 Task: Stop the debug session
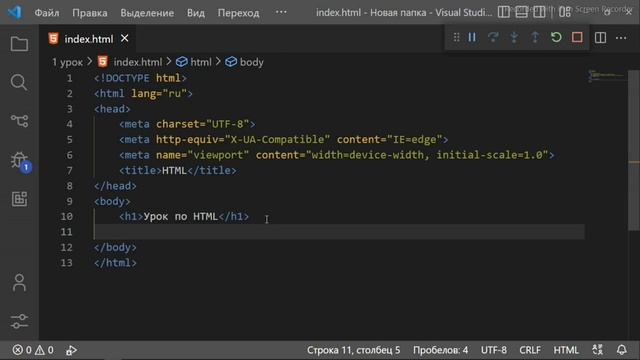pos(577,38)
